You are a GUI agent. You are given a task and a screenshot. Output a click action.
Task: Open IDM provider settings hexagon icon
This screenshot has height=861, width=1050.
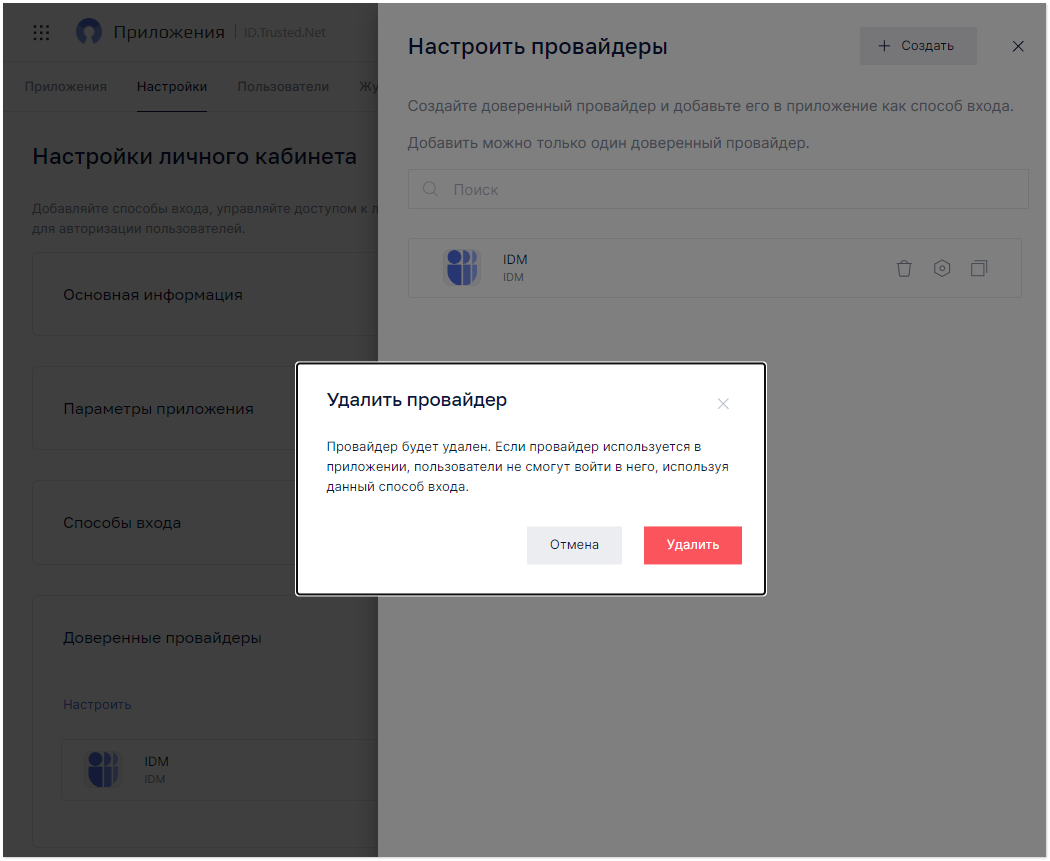click(x=942, y=268)
